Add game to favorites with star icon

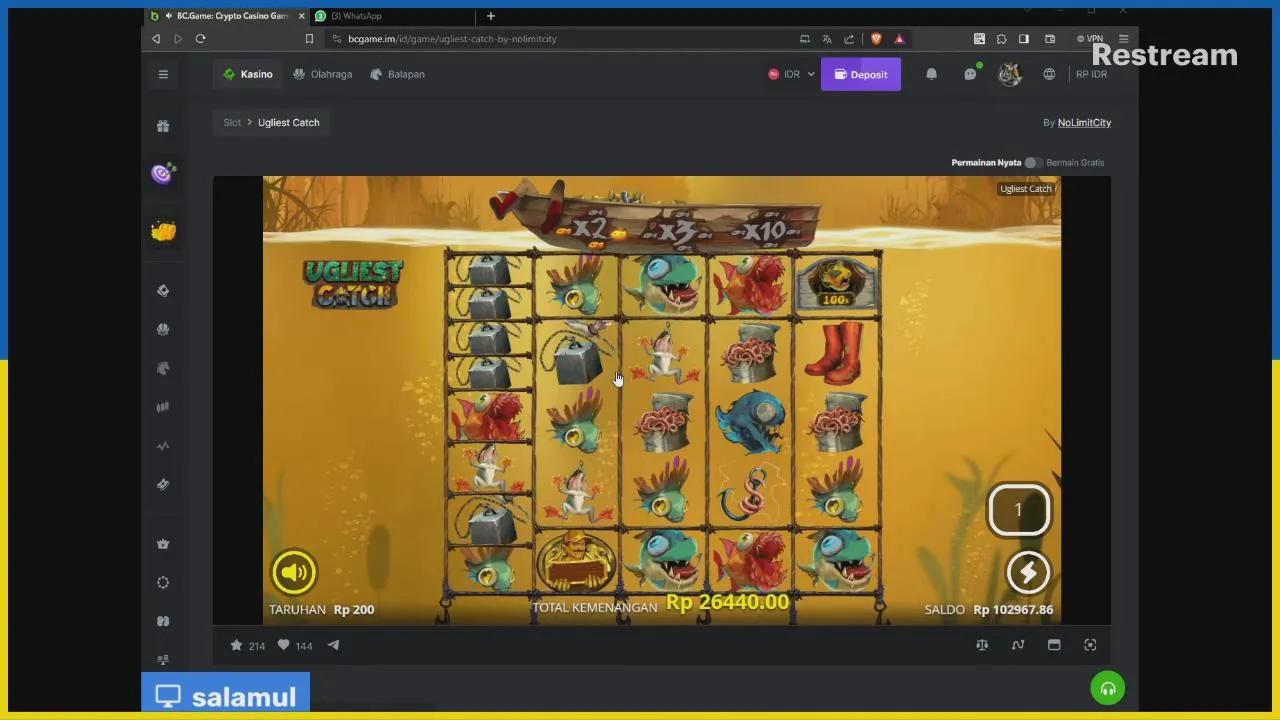[236, 645]
